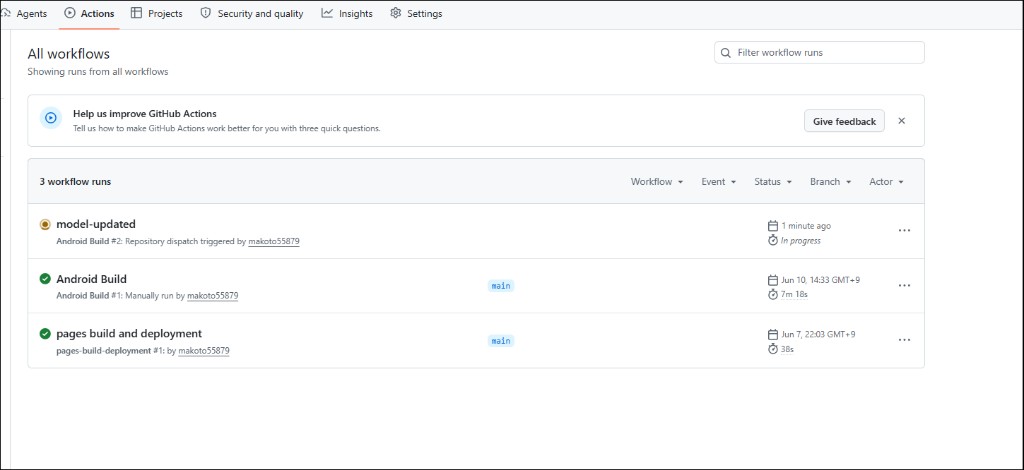
Task: Click success icon for pages build and deployment
Action: (45, 334)
